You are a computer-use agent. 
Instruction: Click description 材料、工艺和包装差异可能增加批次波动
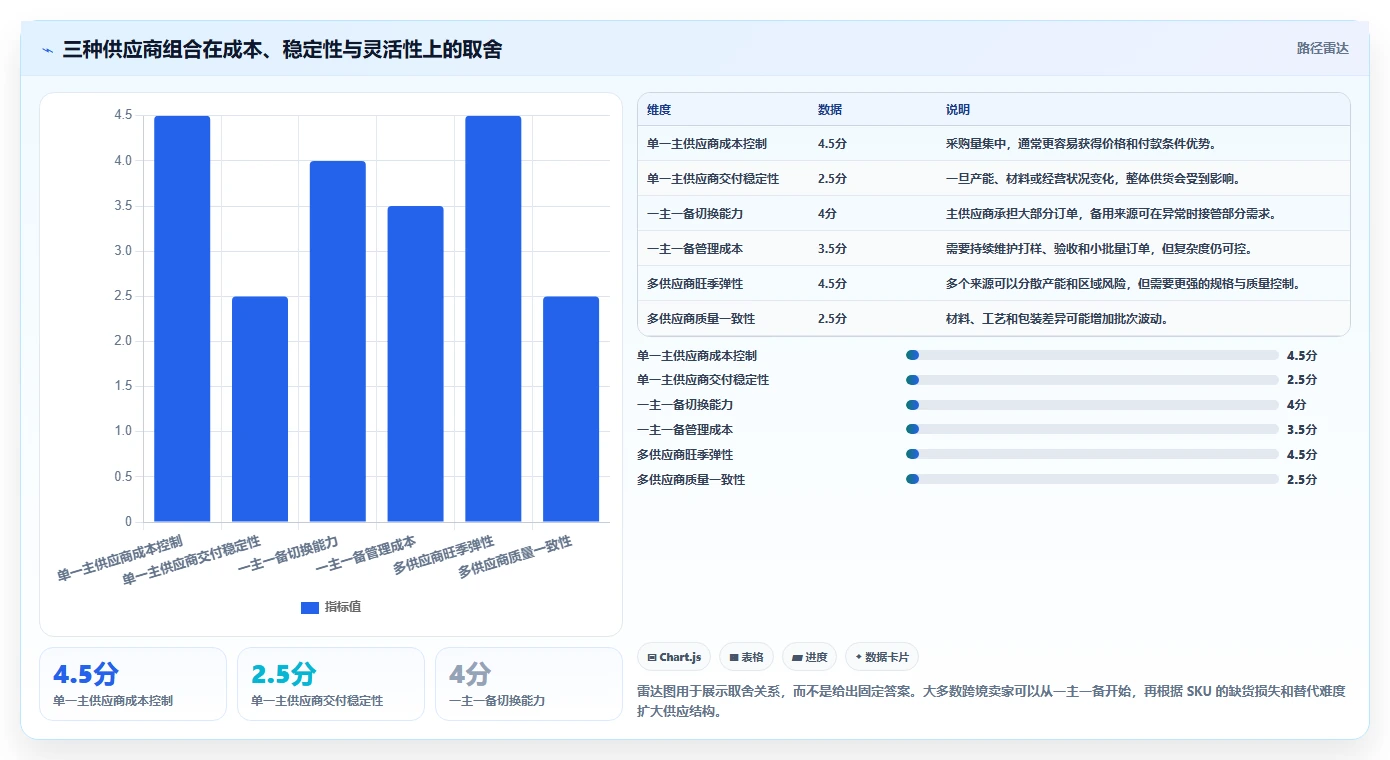1057,319
